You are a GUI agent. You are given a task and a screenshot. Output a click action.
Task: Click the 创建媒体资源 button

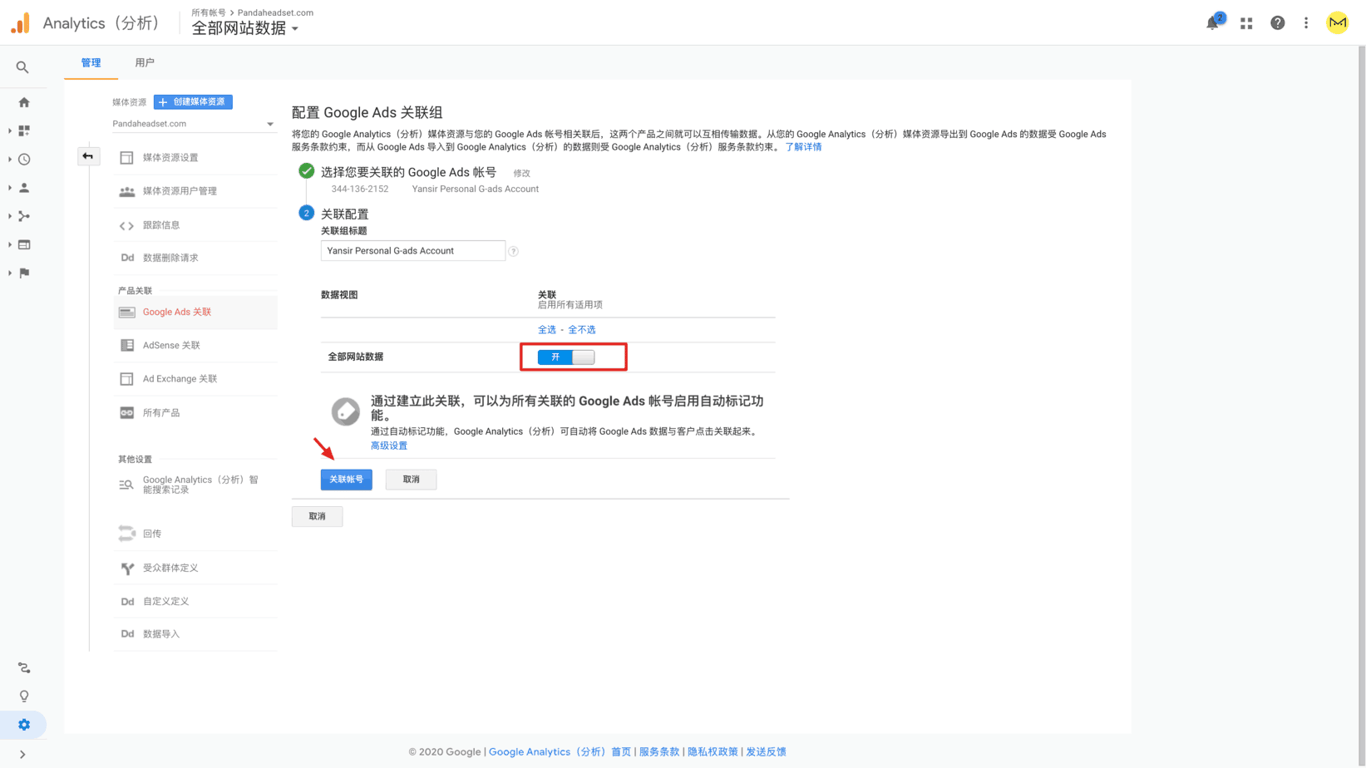[x=193, y=102]
